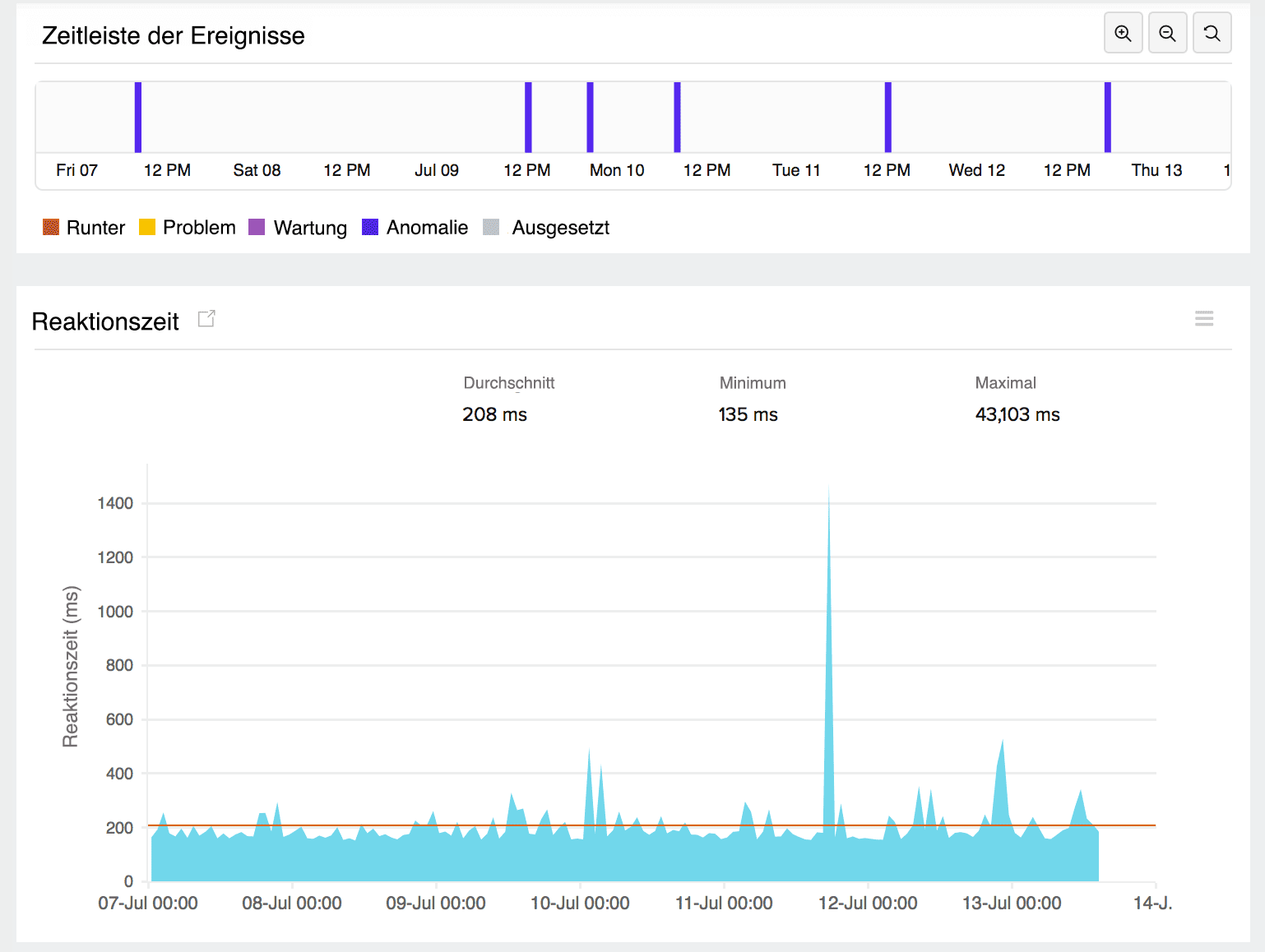The height and width of the screenshot is (952, 1265).
Task: Toggle the Ausgesetzt legend entry
Action: tap(547, 228)
